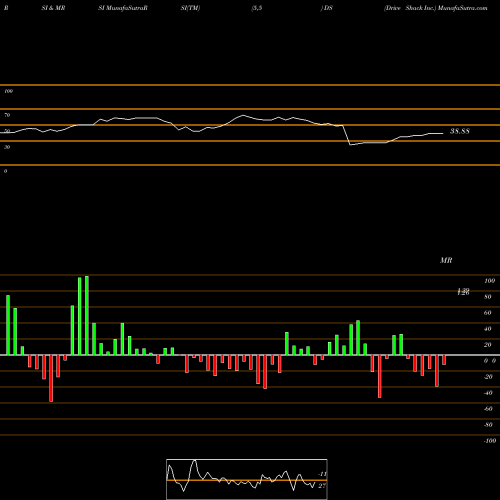Click the 'SI MunafaSutraR' header text
The image size is (500, 500).
coord(123,8)
